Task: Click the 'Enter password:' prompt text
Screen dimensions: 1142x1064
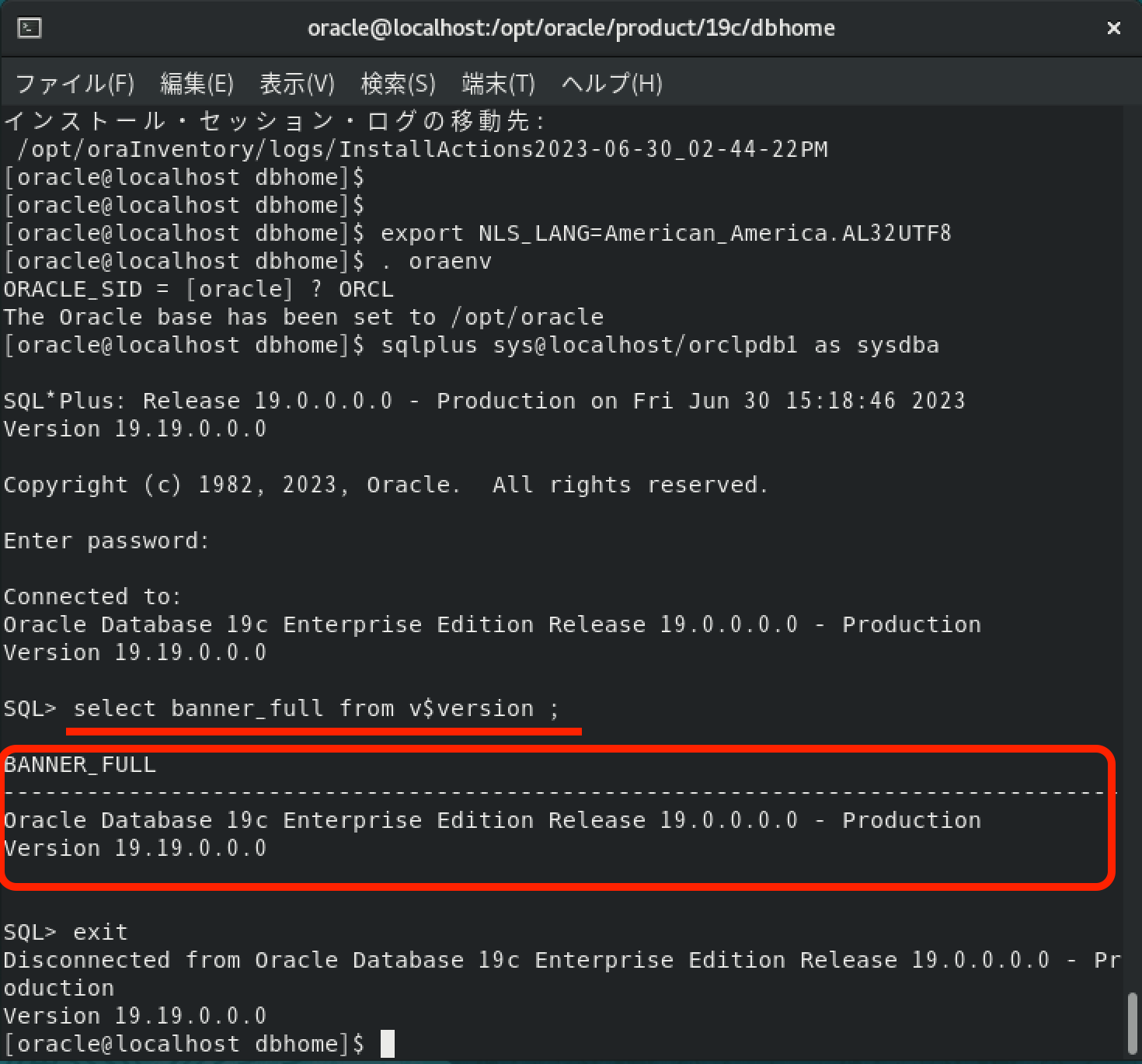Action: tap(106, 541)
